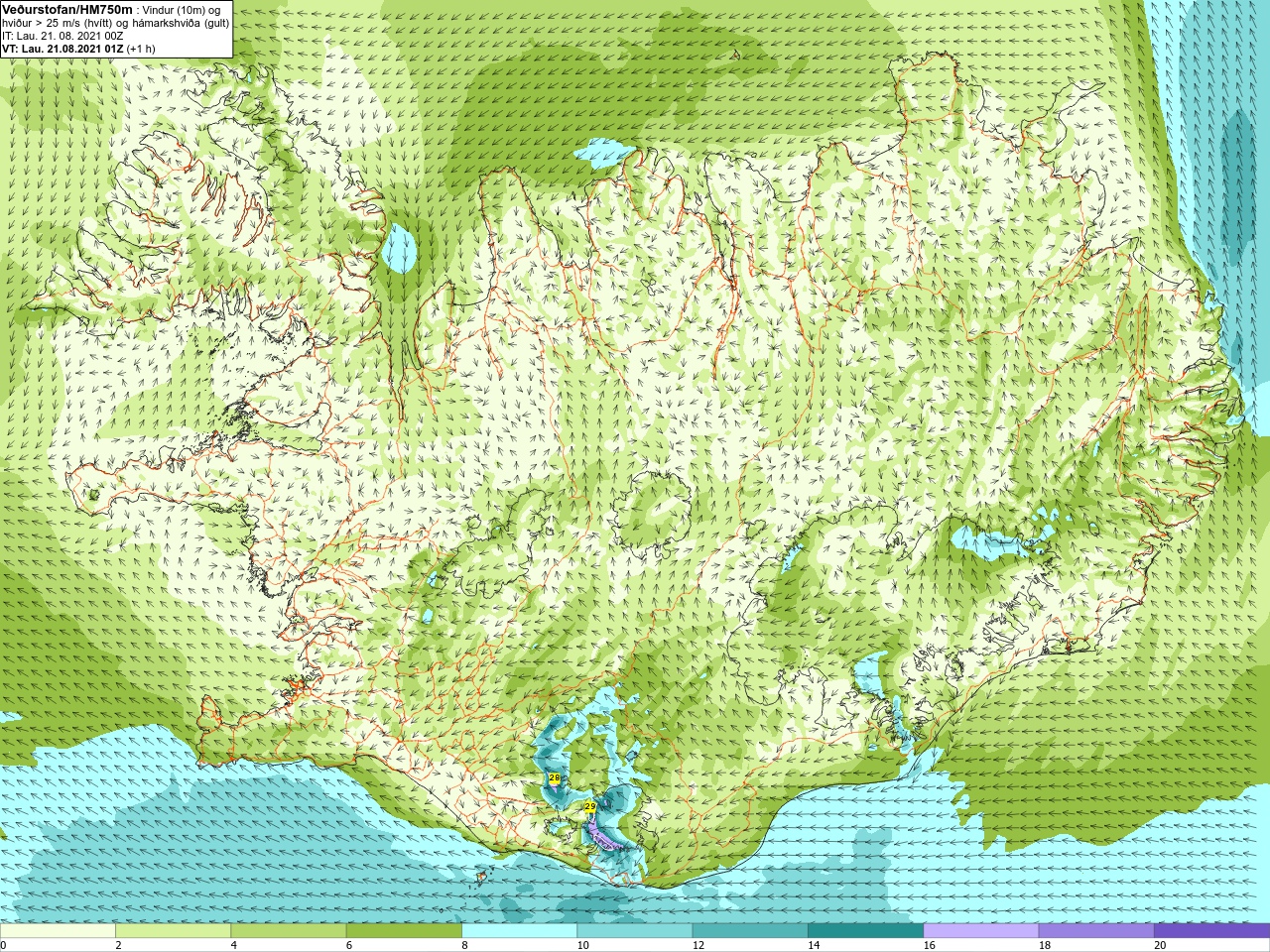The image size is (1270, 952).
Task: Click the 'IT: Lau. 21. 08. 2021 00Z' line
Action: 63,36
